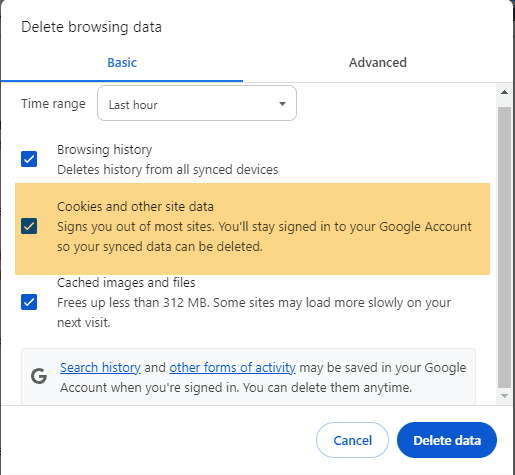515x475 pixels.
Task: Click the scrollbar down arrow
Action: (x=504, y=396)
